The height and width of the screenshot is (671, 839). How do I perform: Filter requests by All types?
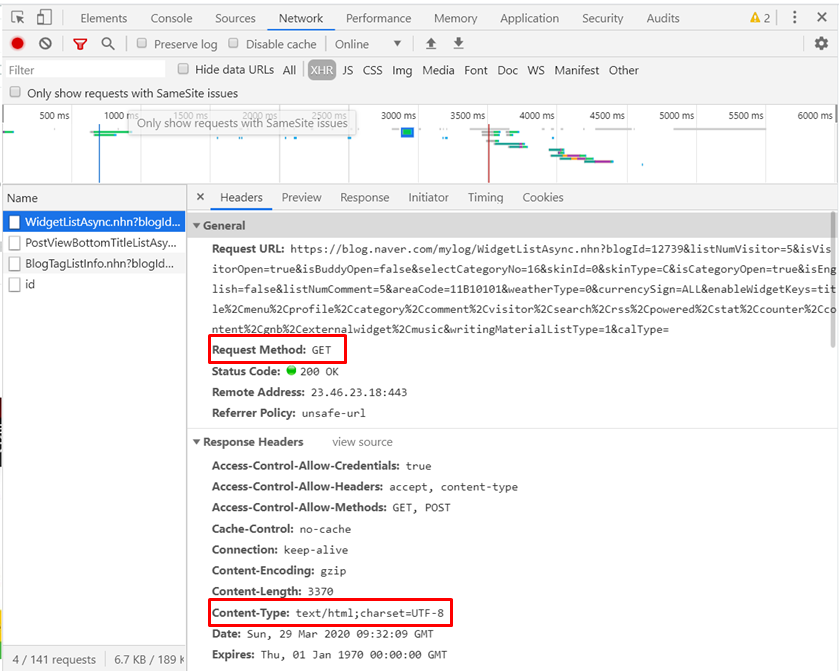point(289,70)
